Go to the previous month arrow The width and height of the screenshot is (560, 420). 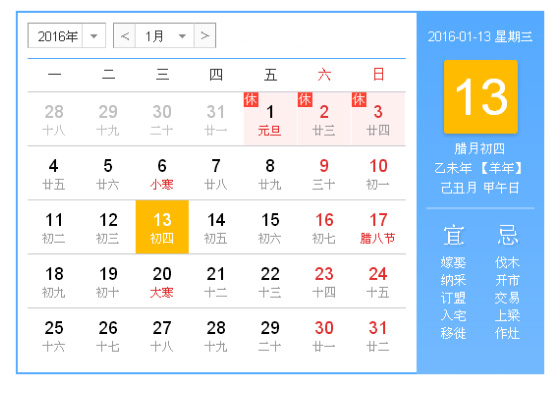click(125, 36)
